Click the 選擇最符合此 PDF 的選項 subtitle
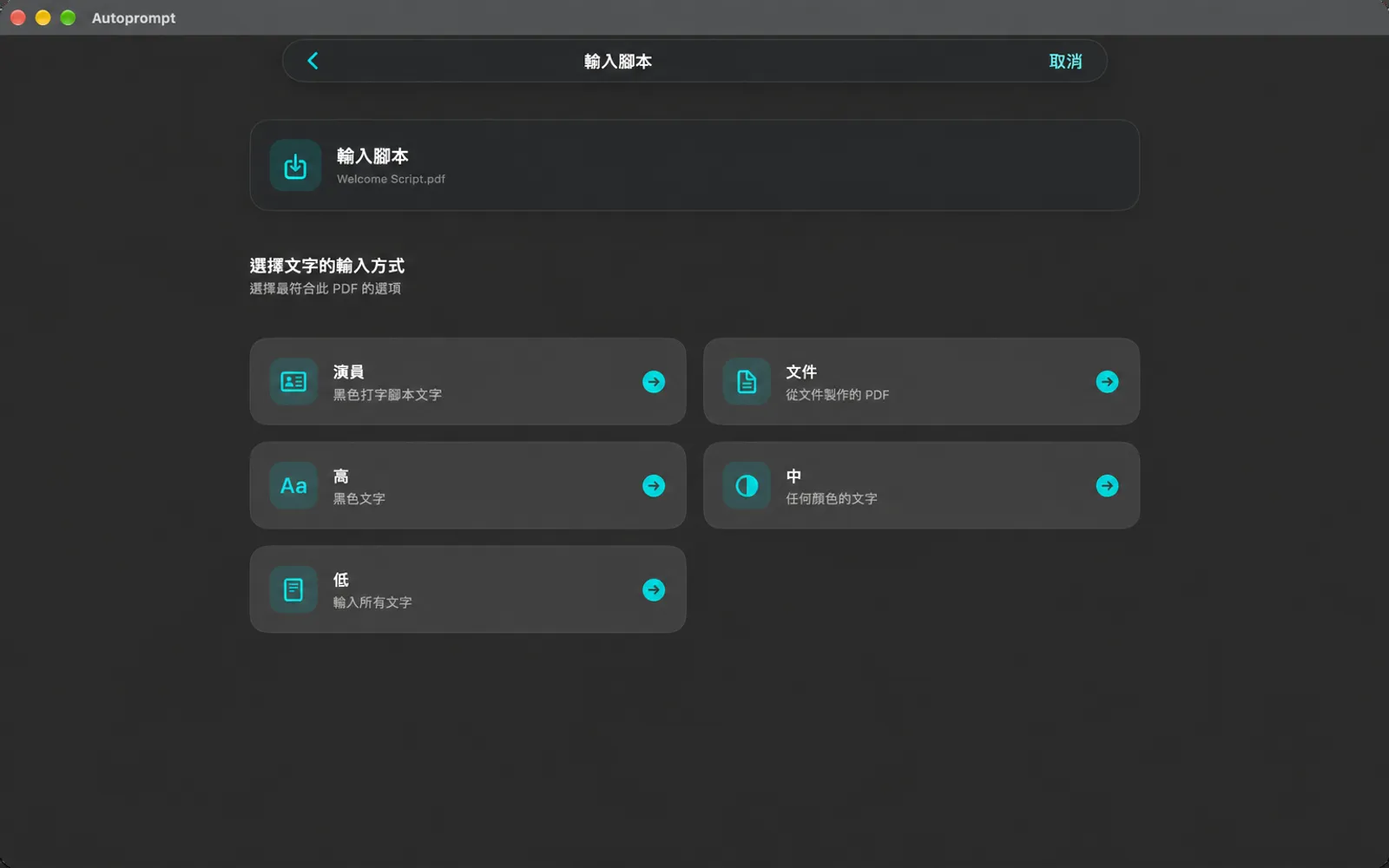 point(326,288)
